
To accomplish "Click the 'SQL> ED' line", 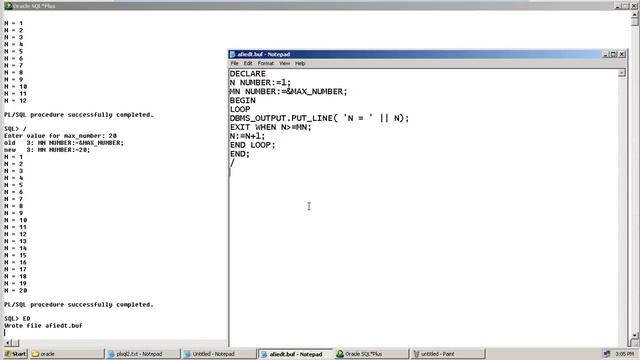I will 17,318.
